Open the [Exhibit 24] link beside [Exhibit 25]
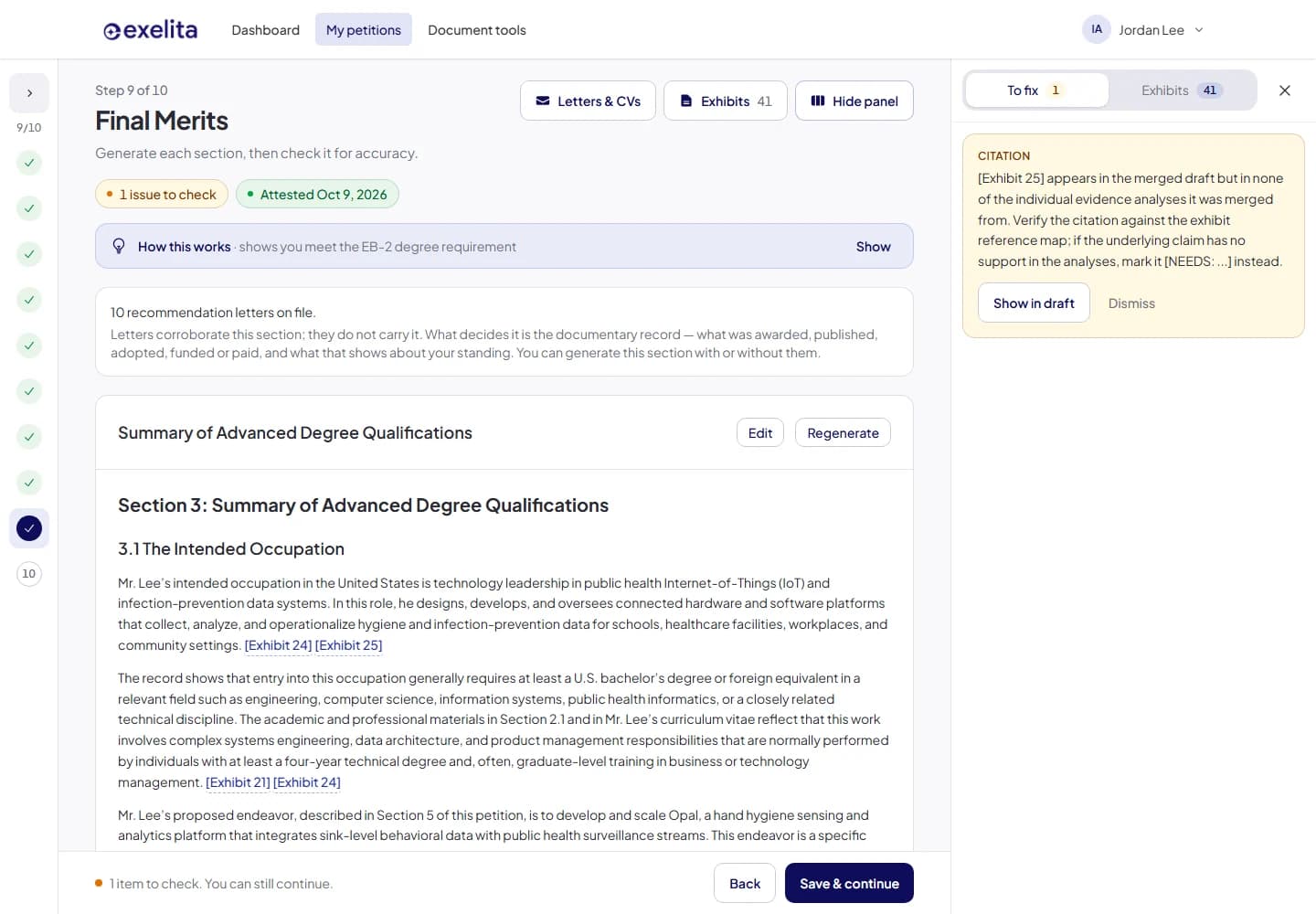 pyautogui.click(x=279, y=645)
